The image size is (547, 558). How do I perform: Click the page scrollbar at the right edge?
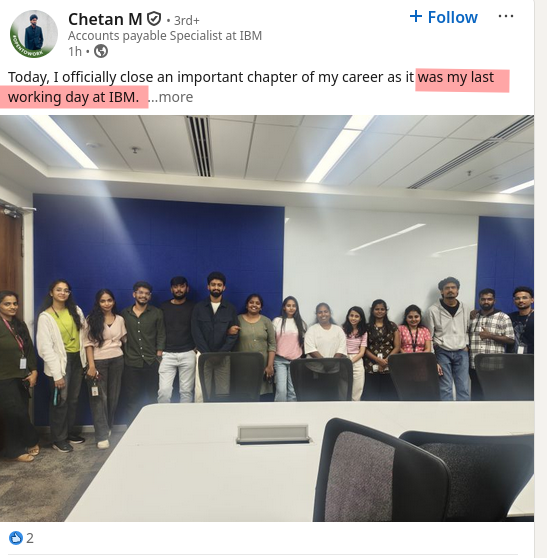pyautogui.click(x=541, y=279)
